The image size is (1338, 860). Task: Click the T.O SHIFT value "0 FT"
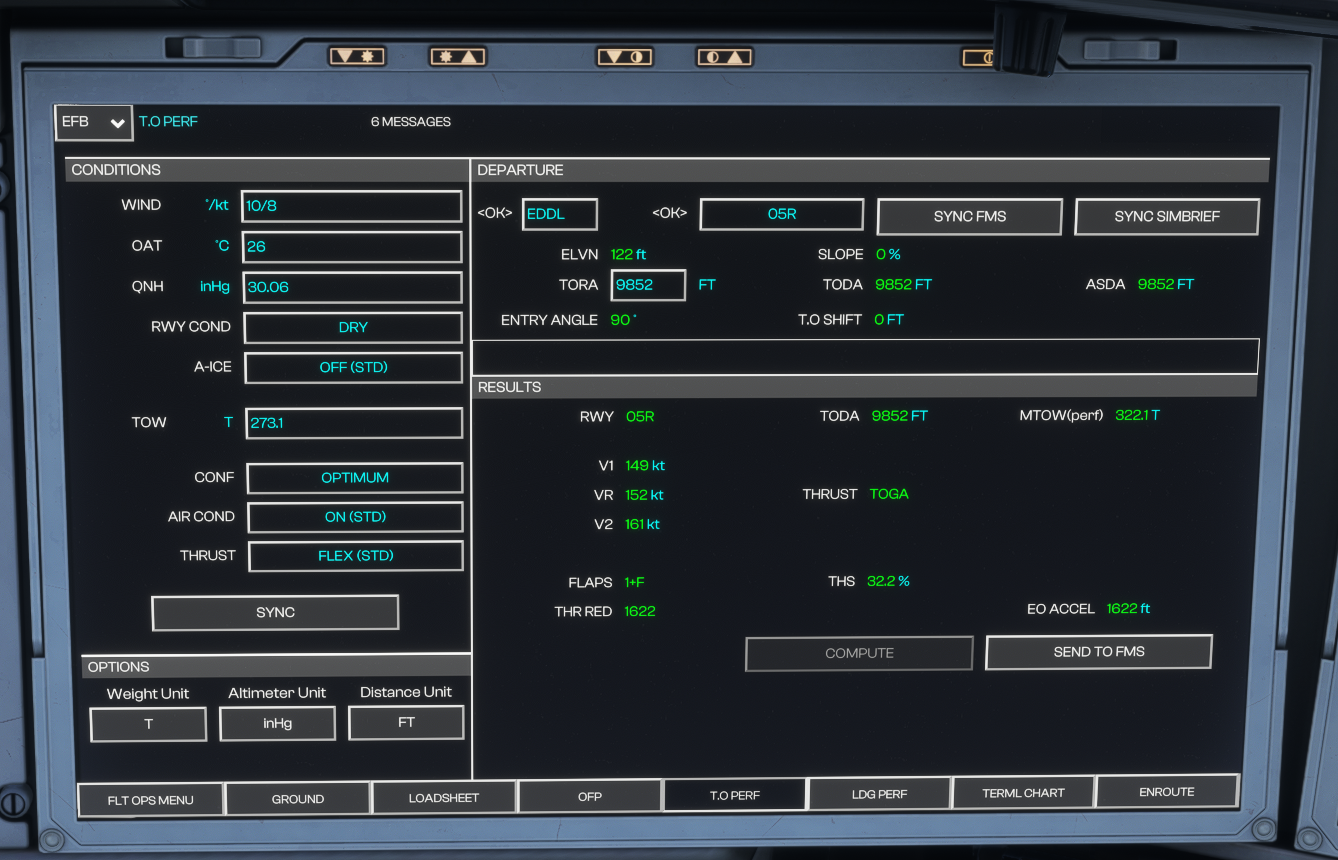click(x=889, y=320)
